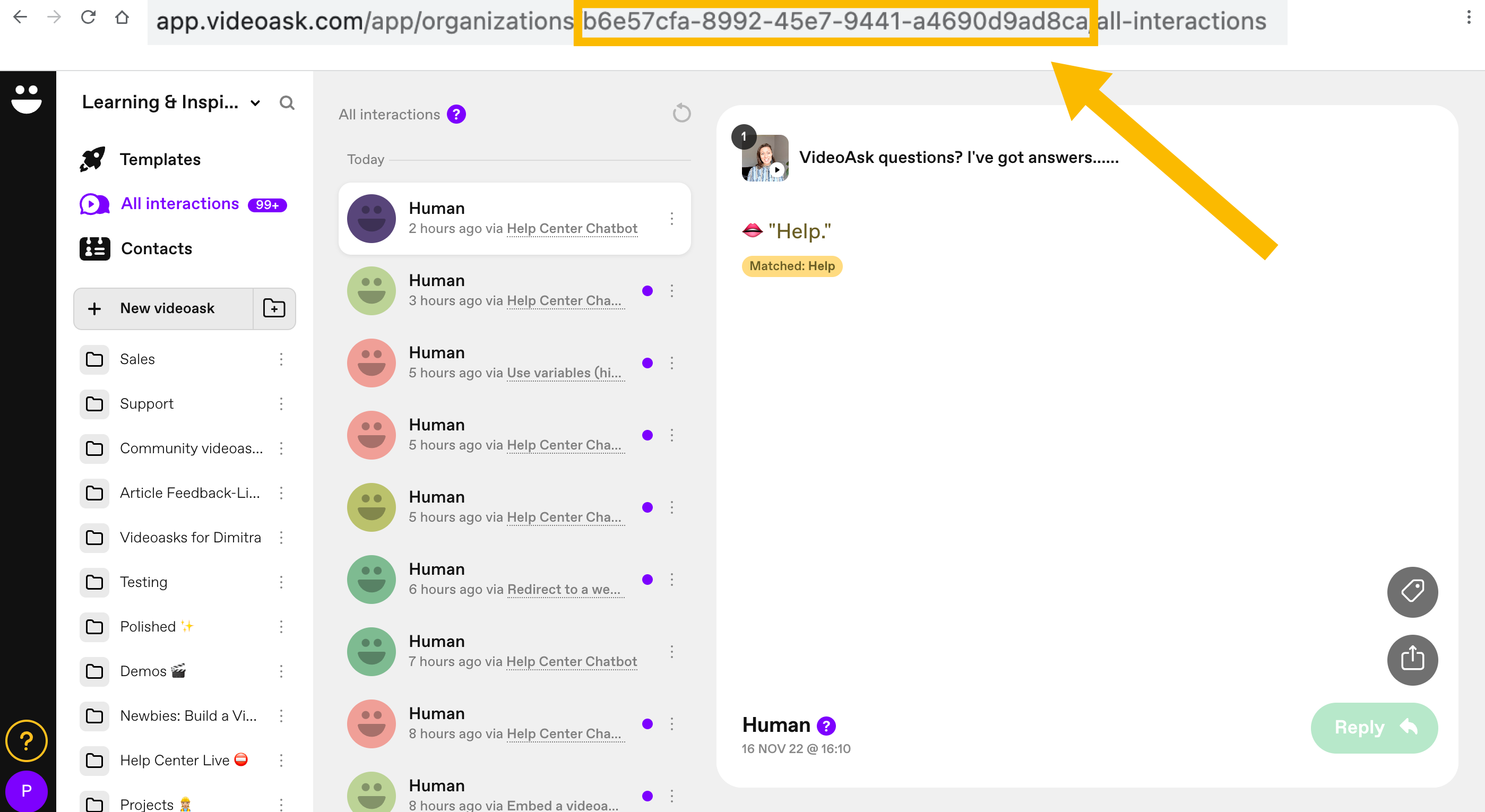The height and width of the screenshot is (812, 1485).
Task: Create a new folder with the folder-plus icon
Action: click(x=274, y=308)
